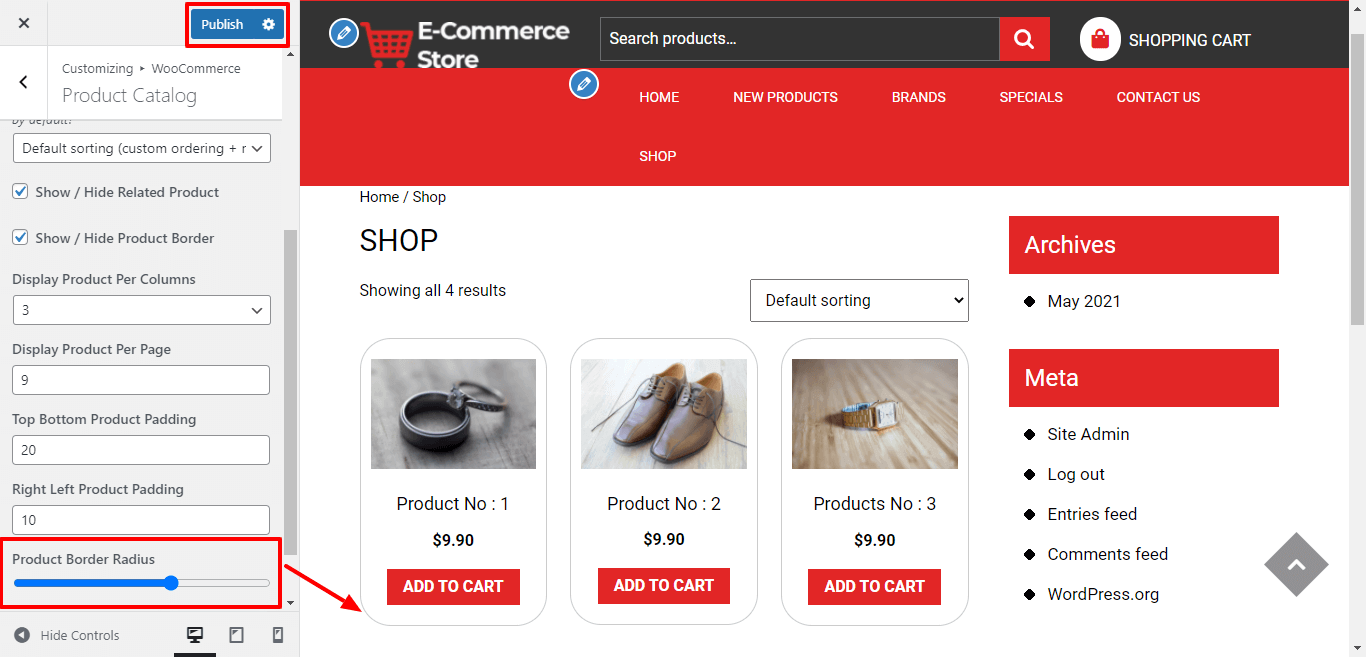Click the edit pencil icon beside the store logo
Viewport: 1366px width, 657px height.
pos(343,33)
